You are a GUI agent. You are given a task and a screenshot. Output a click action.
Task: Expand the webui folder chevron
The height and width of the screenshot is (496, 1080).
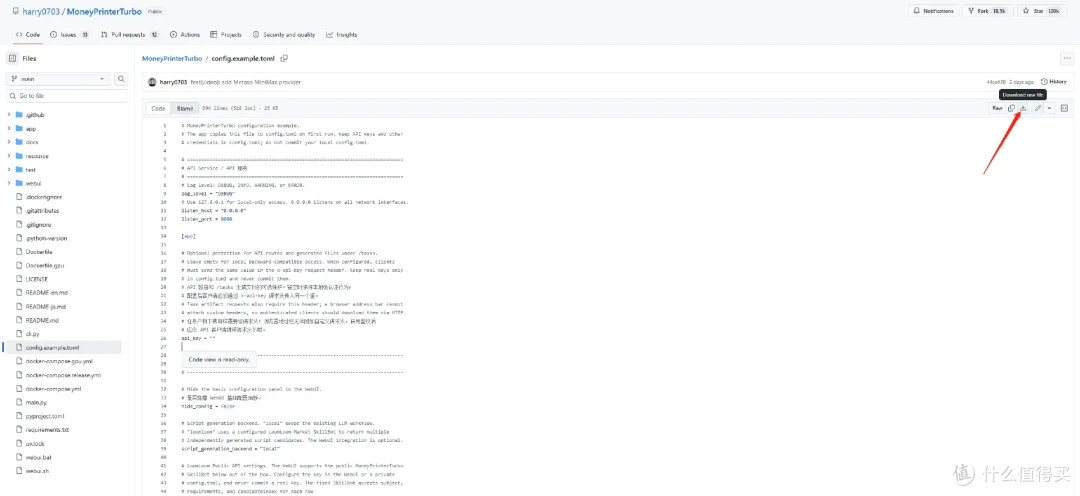[10, 183]
